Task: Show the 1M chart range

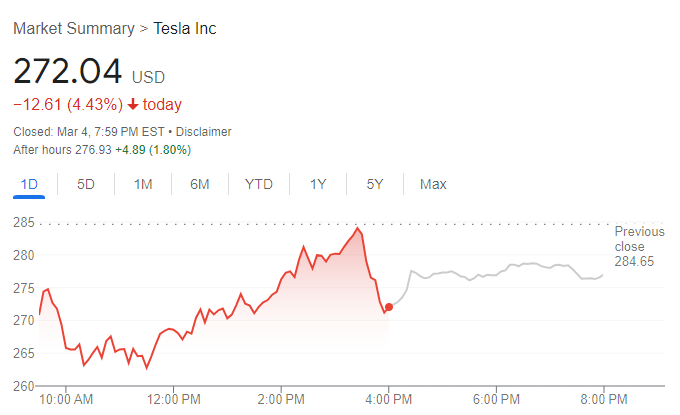Action: (x=143, y=184)
